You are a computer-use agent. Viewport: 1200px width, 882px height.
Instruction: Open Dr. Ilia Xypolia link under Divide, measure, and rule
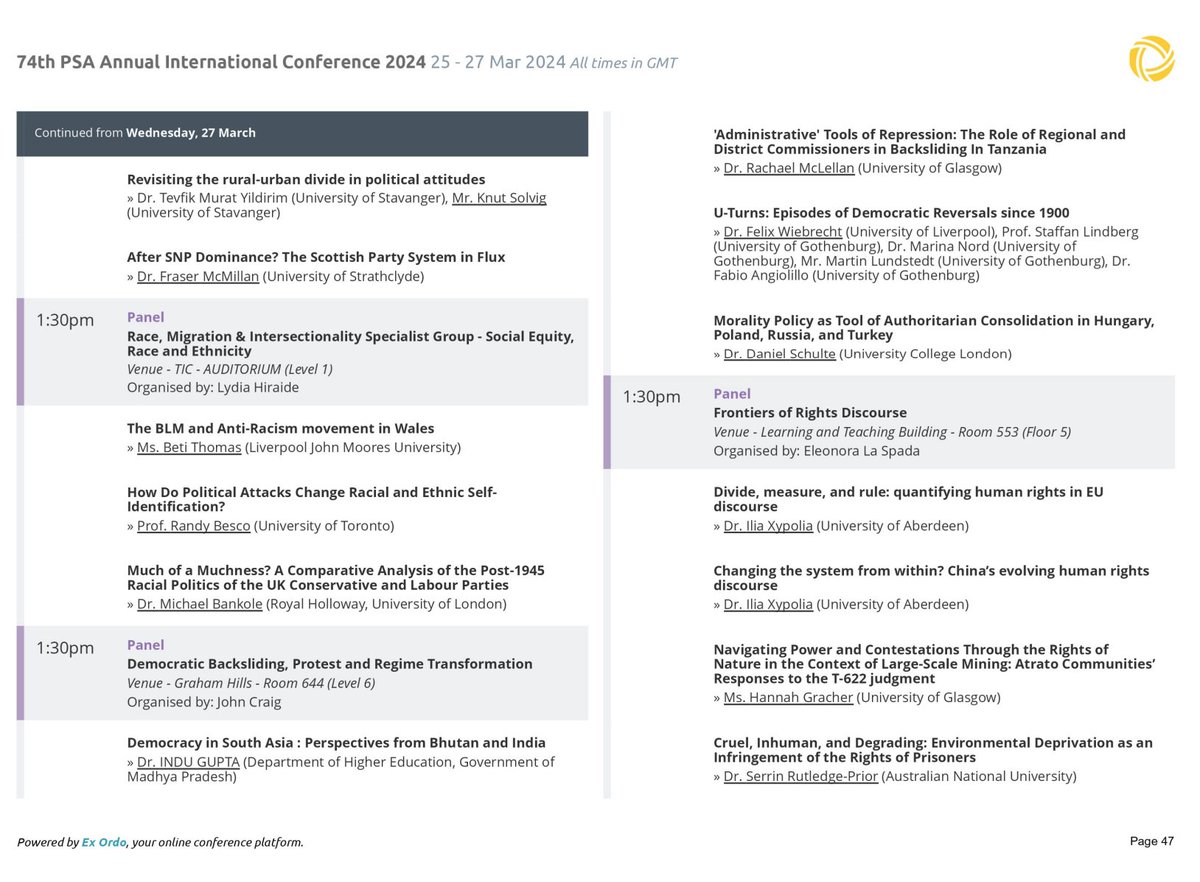pos(770,526)
